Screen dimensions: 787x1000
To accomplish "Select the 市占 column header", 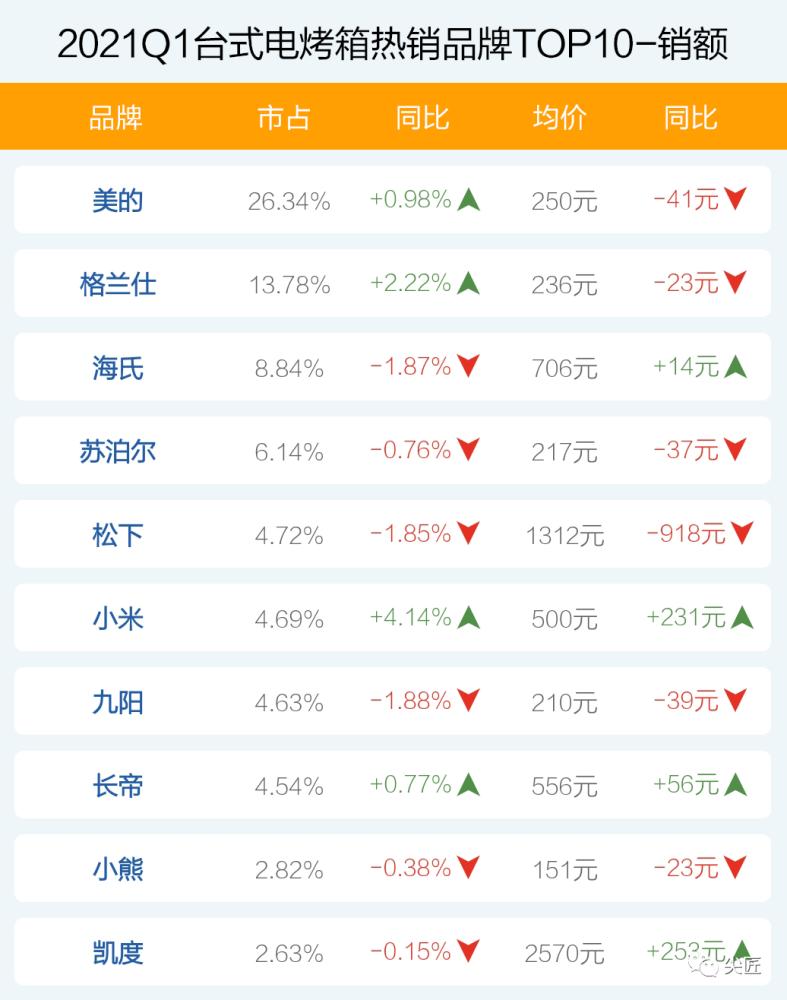I will (x=284, y=118).
